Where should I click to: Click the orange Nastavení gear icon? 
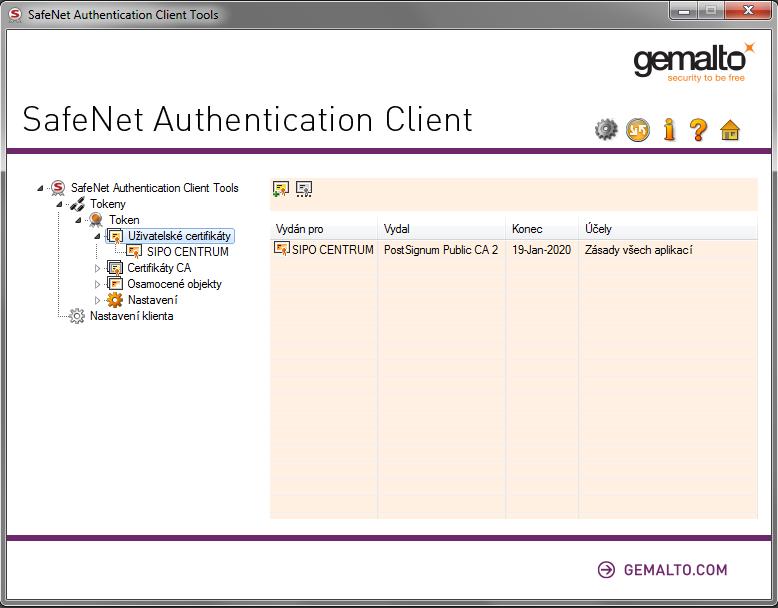click(115, 300)
